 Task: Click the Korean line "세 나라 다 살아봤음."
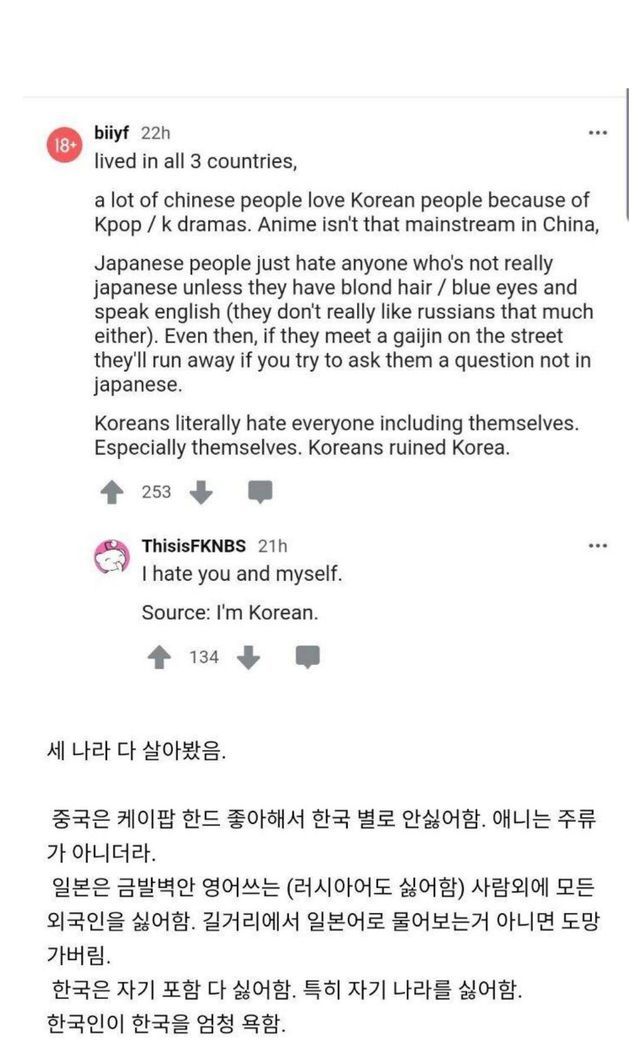tap(138, 752)
